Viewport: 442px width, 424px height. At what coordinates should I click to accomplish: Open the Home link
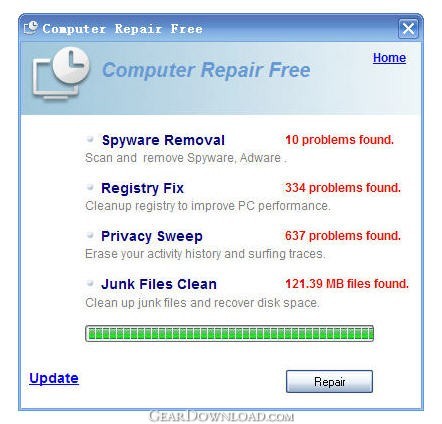point(389,58)
